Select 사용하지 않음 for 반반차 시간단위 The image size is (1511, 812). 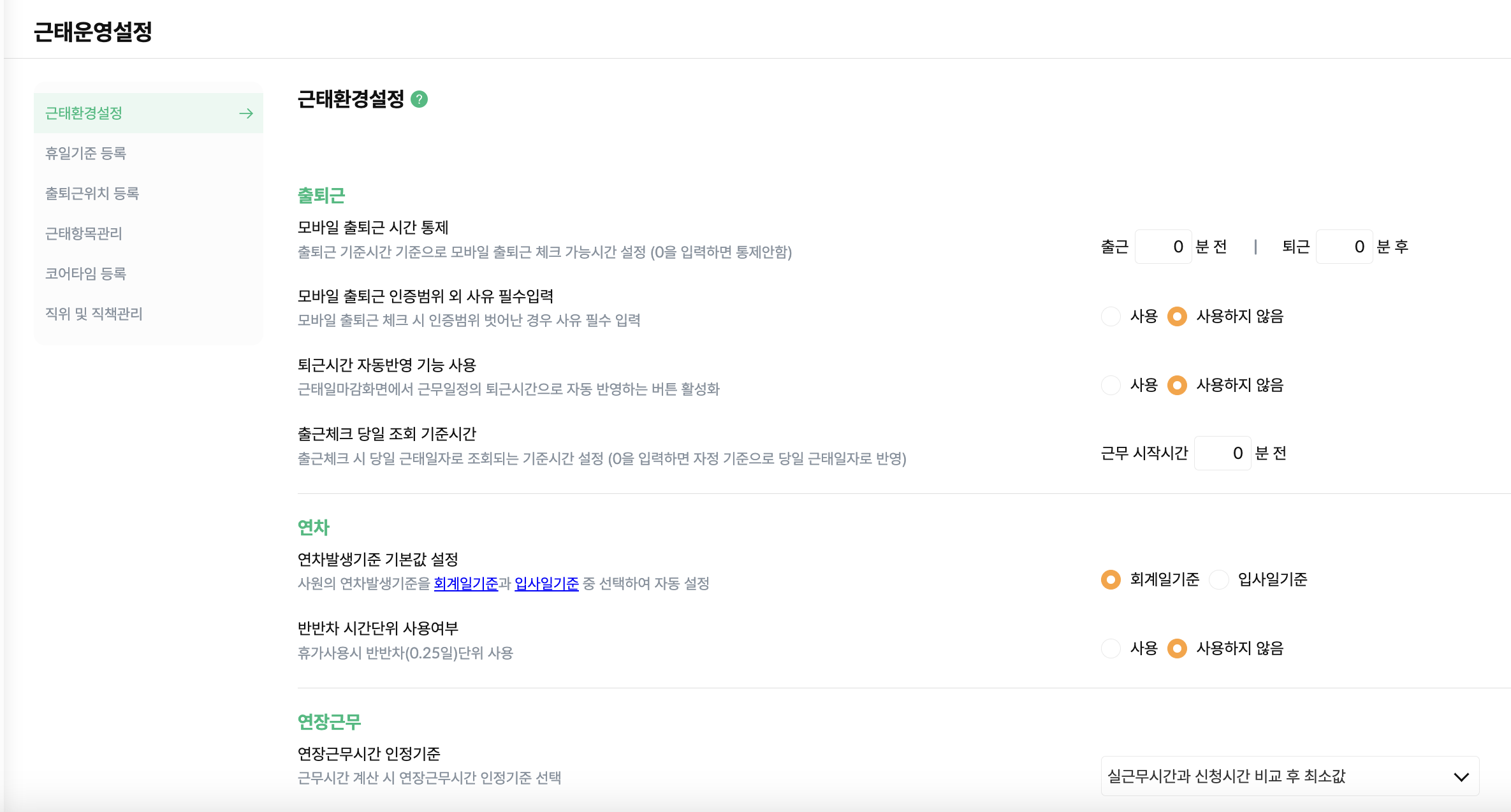pos(1177,648)
